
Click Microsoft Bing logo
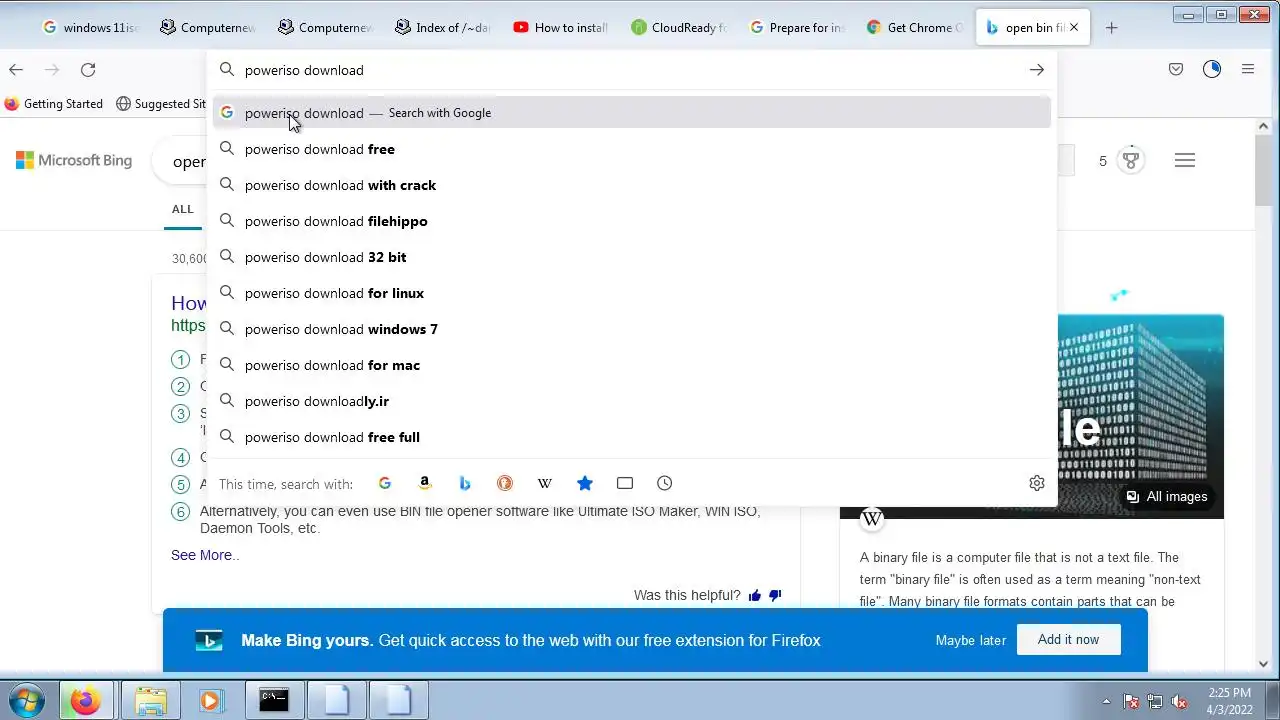(74, 160)
